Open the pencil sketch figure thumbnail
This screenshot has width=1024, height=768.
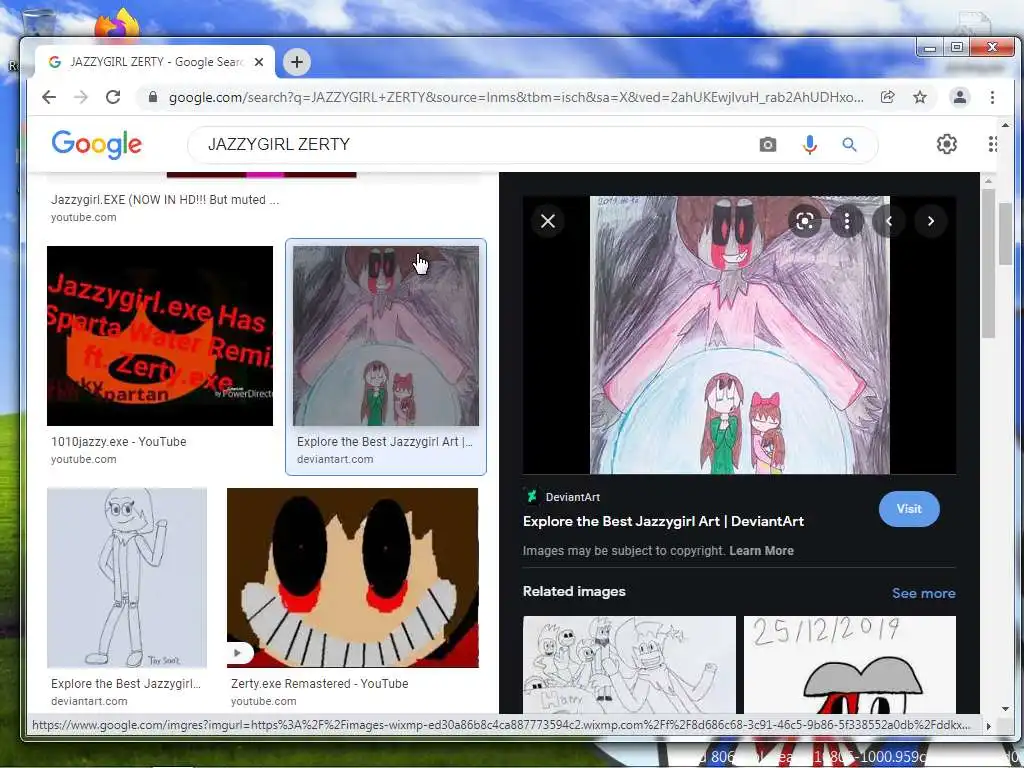point(127,578)
